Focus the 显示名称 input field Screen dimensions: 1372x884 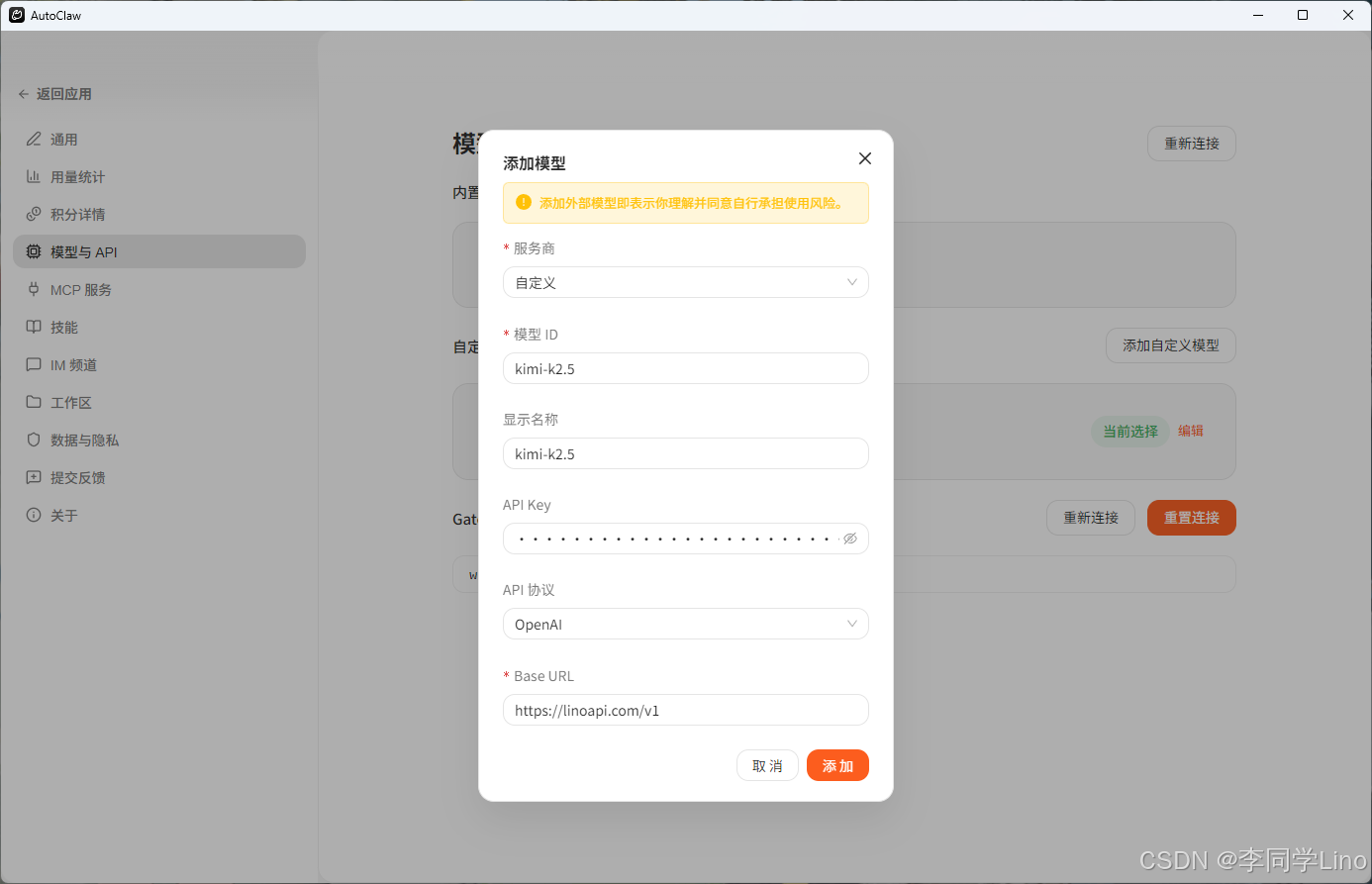(x=686, y=453)
